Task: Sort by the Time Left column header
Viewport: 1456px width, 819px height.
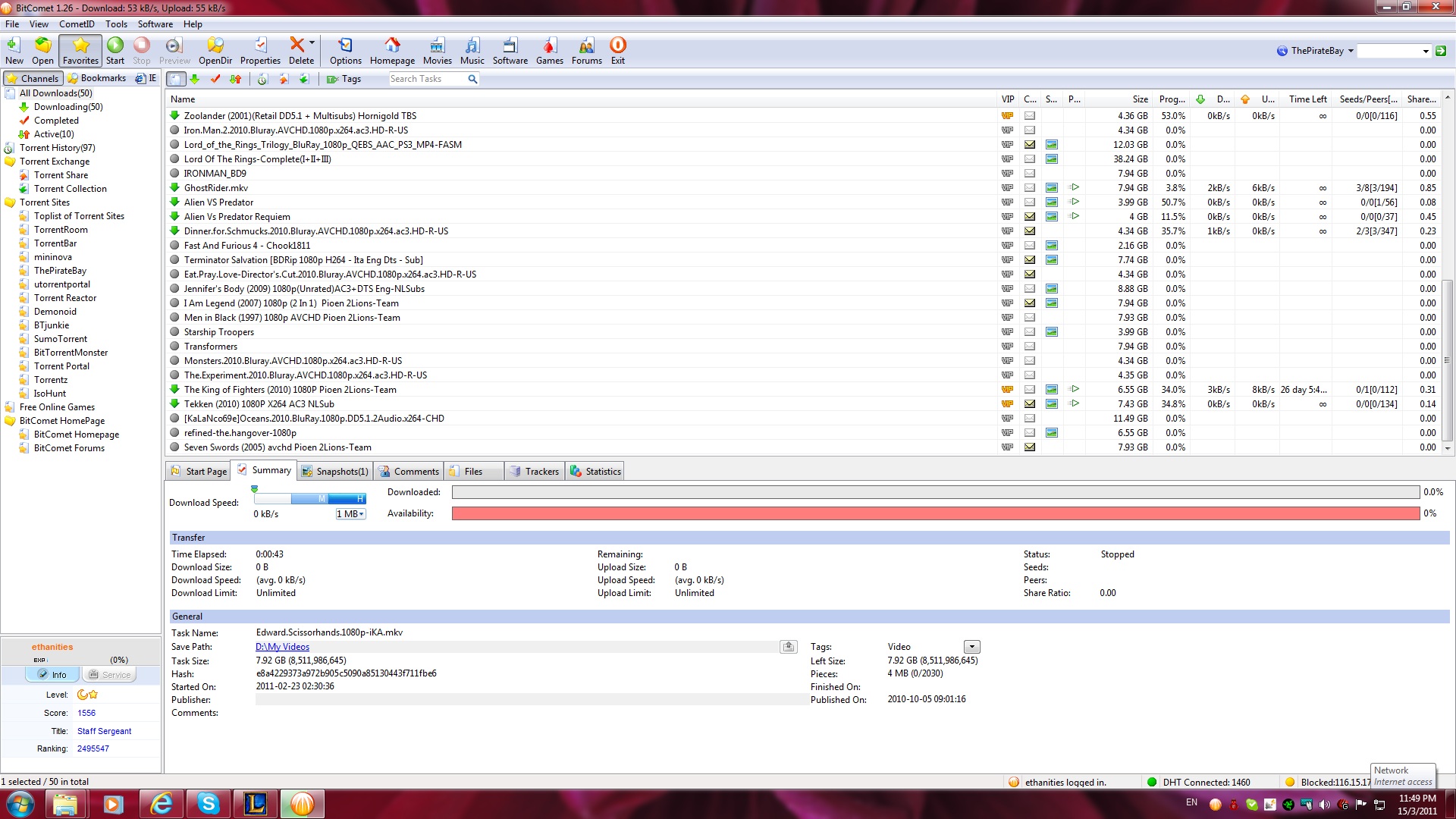Action: pyautogui.click(x=1306, y=99)
